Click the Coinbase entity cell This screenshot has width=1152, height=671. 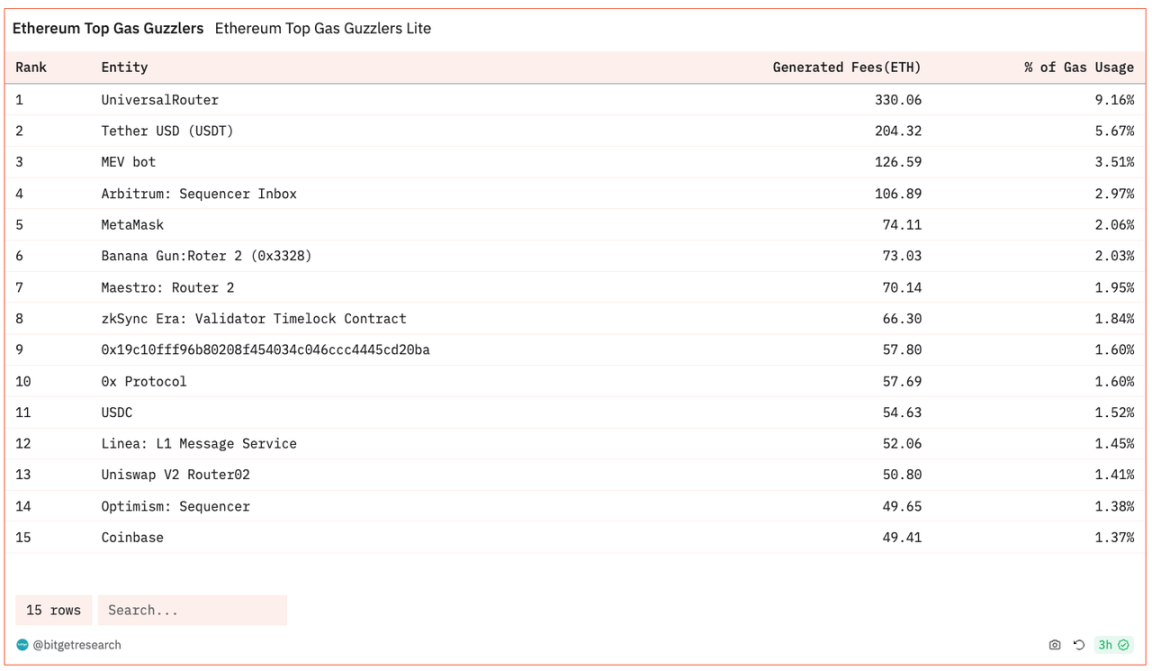coord(132,538)
